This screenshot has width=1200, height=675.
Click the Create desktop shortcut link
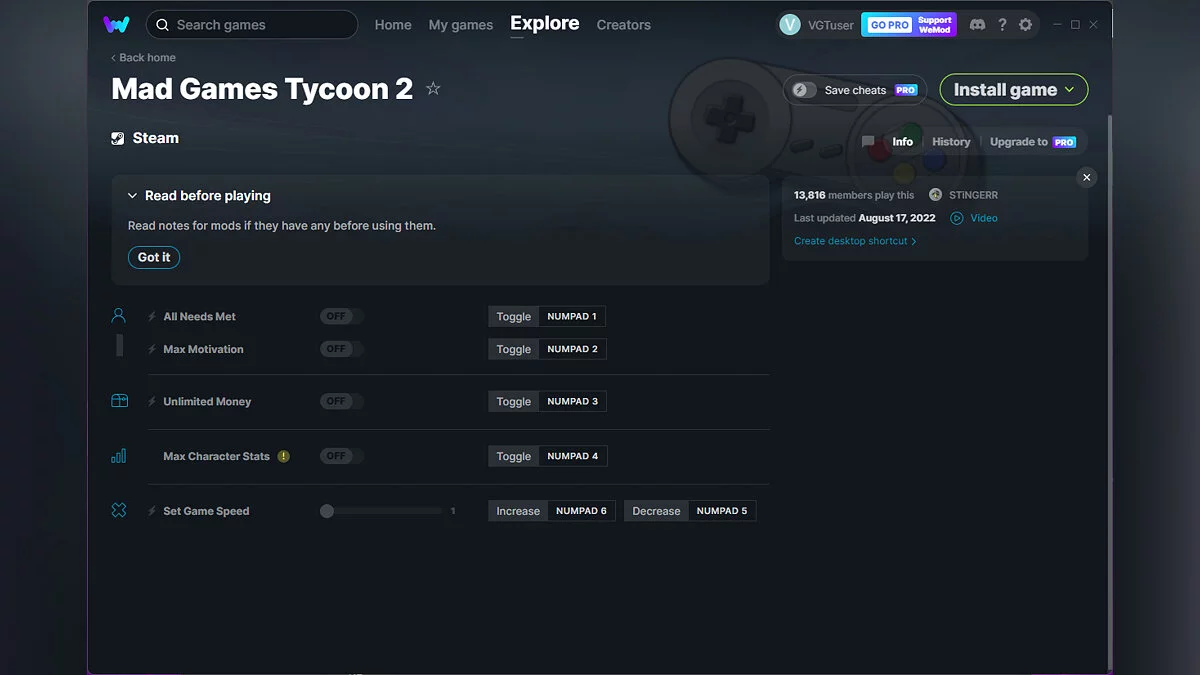[852, 240]
